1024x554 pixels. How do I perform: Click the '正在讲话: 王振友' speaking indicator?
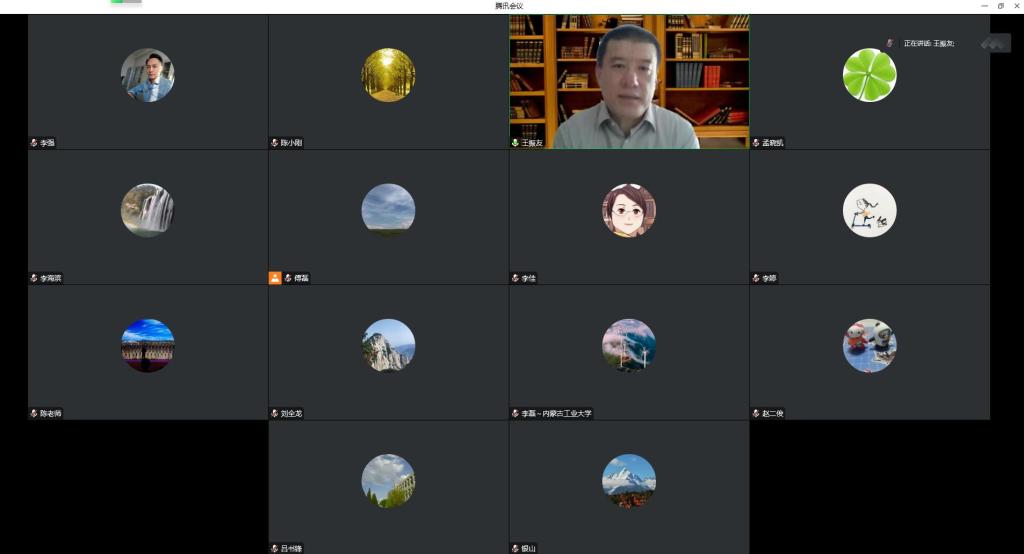click(928, 43)
